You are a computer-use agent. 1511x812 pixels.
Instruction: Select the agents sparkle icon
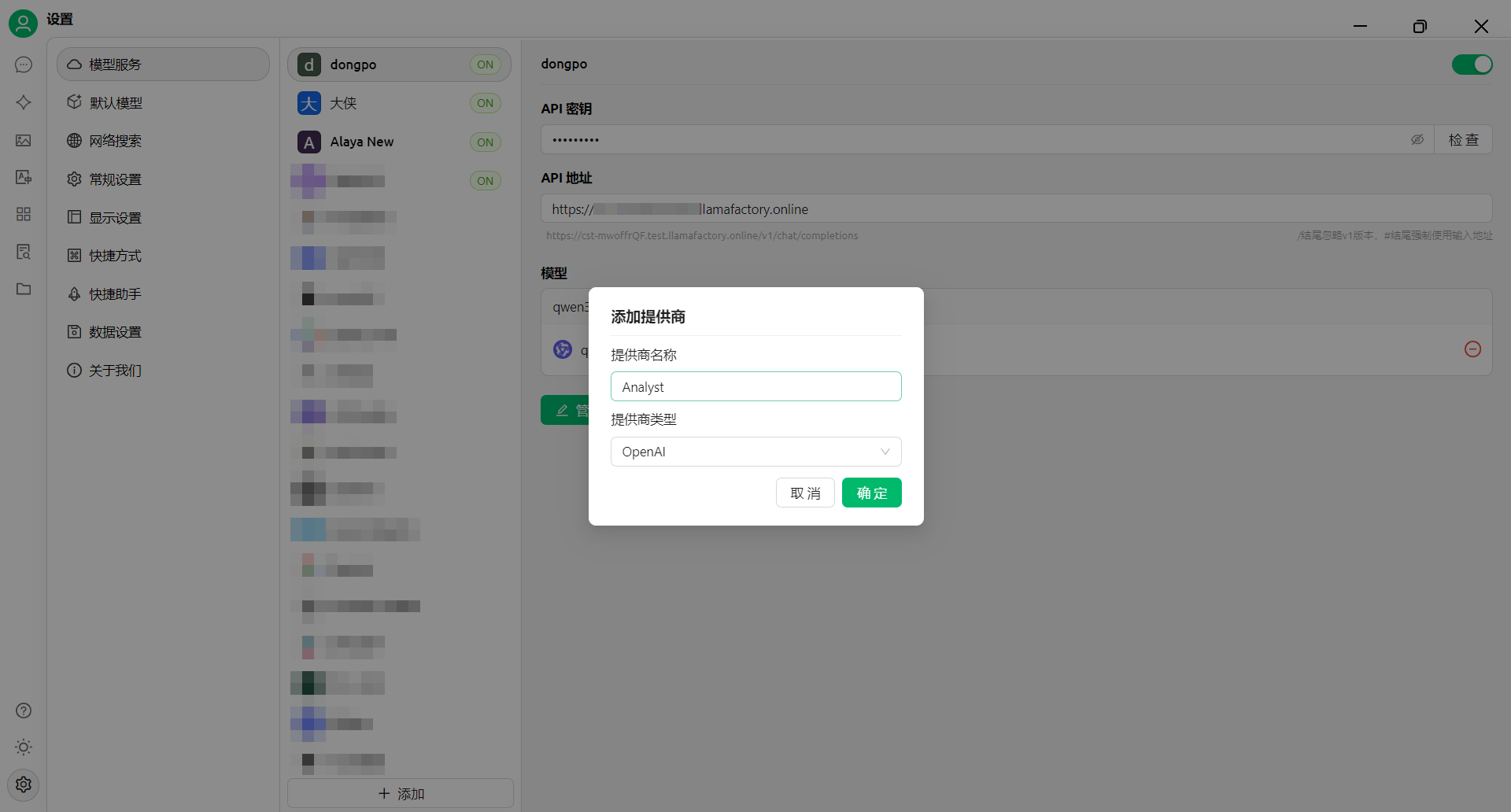23,102
